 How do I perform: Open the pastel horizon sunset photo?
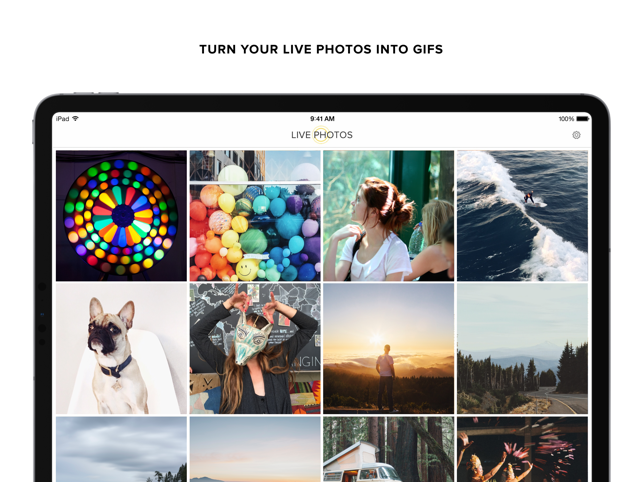click(x=255, y=449)
